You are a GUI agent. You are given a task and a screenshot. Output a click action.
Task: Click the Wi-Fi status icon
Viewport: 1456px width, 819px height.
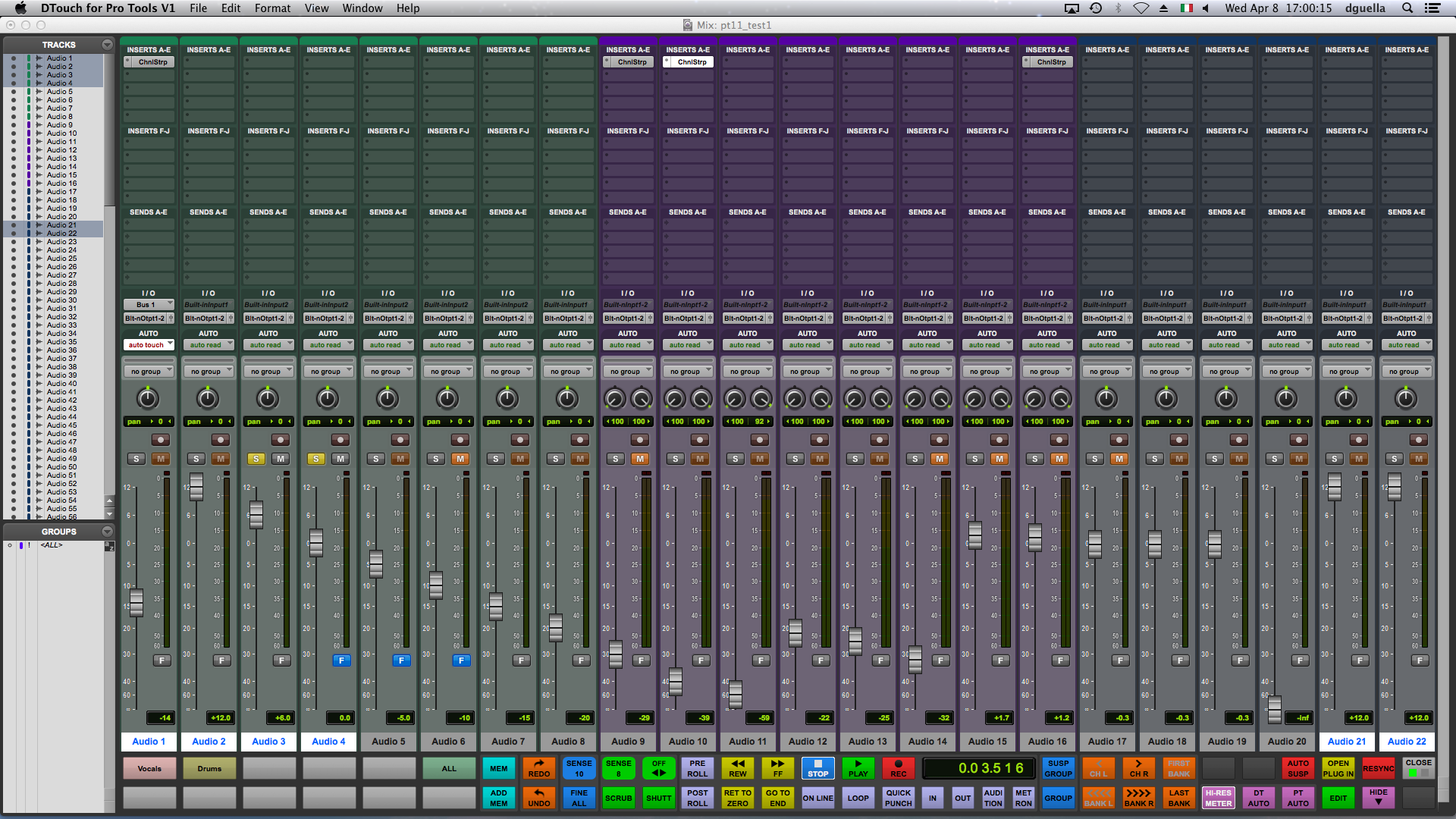point(1141,8)
